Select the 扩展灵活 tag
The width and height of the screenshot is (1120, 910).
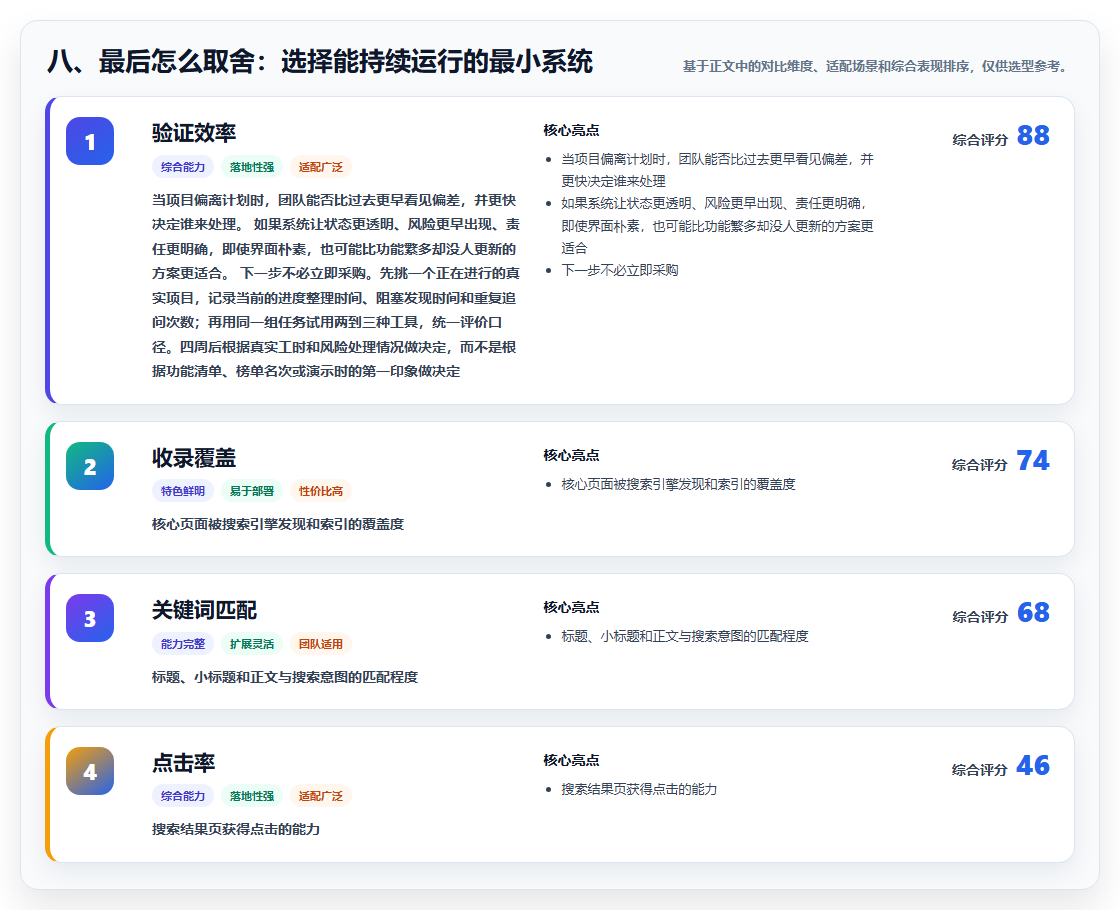(251, 644)
